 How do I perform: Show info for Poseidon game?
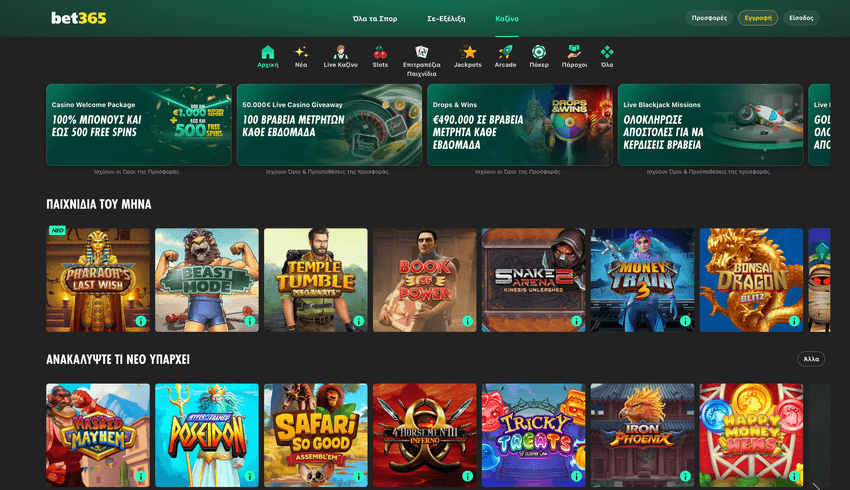pyautogui.click(x=250, y=476)
